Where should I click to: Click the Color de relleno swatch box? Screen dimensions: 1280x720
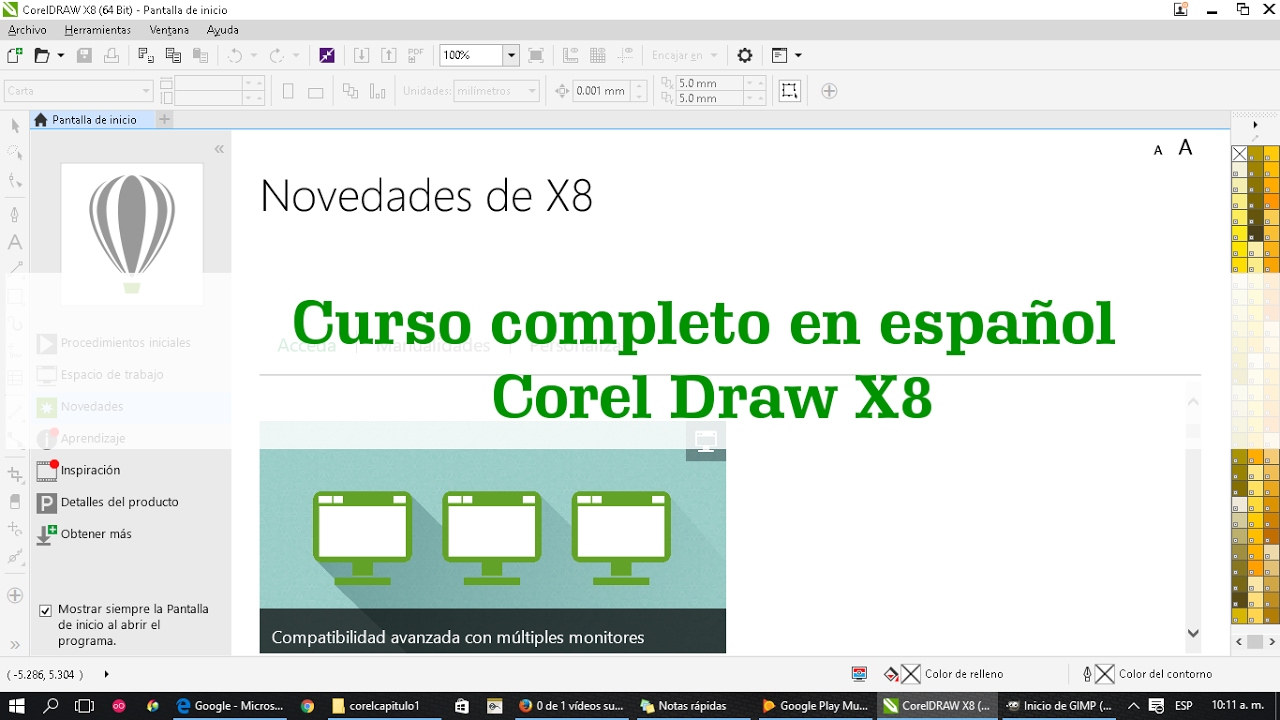[910, 674]
